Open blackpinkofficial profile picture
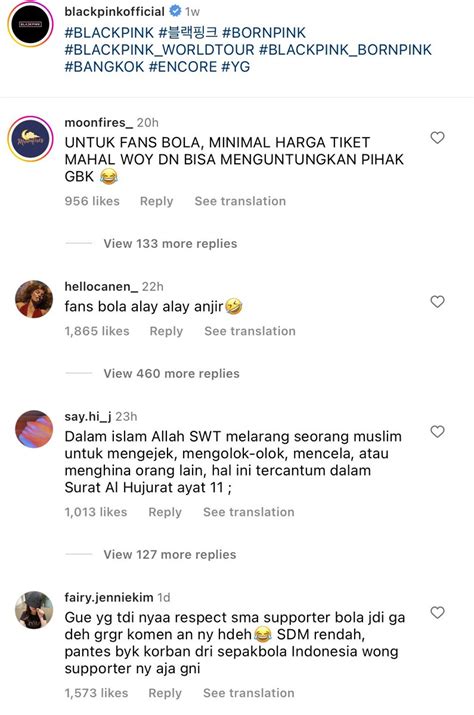The image size is (474, 715). pyautogui.click(x=31, y=24)
